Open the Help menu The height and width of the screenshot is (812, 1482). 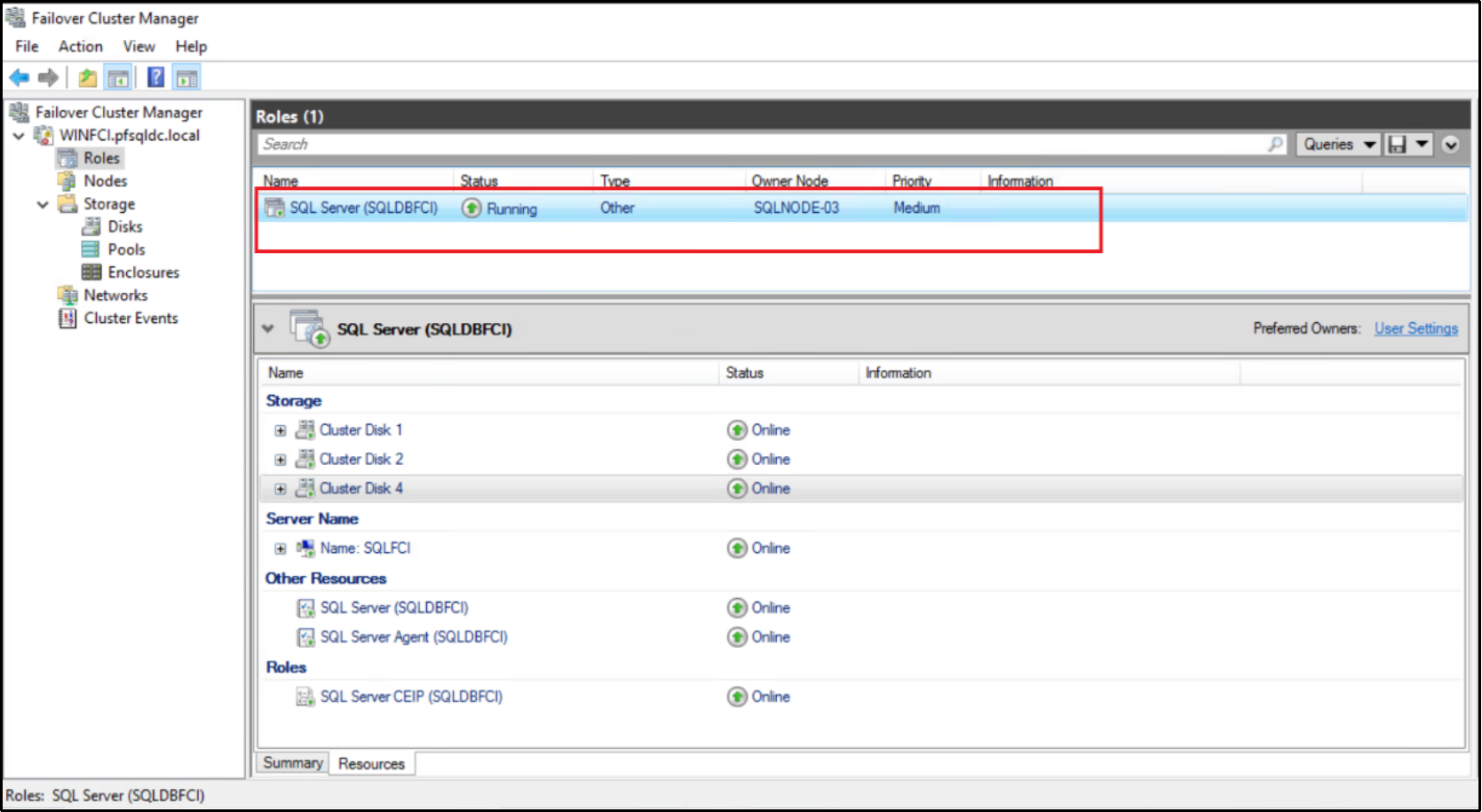pyautogui.click(x=191, y=46)
